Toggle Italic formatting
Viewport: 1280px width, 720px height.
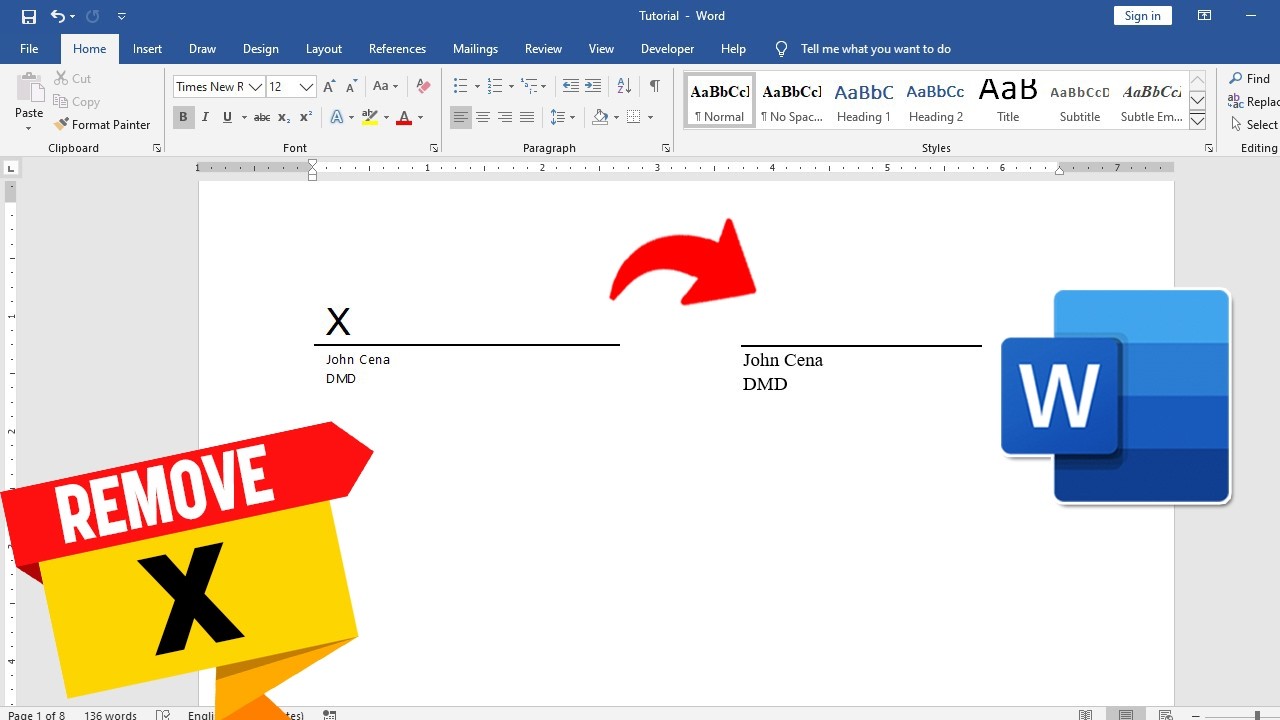pyautogui.click(x=205, y=117)
